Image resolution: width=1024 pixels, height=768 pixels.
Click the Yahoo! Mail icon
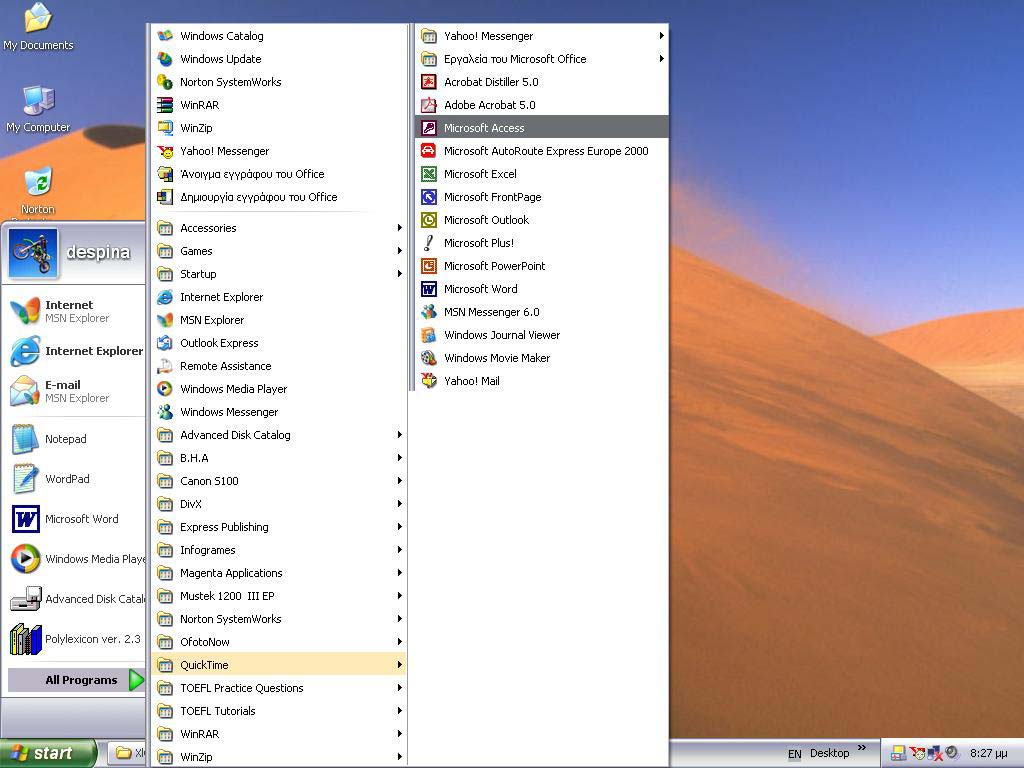428,381
